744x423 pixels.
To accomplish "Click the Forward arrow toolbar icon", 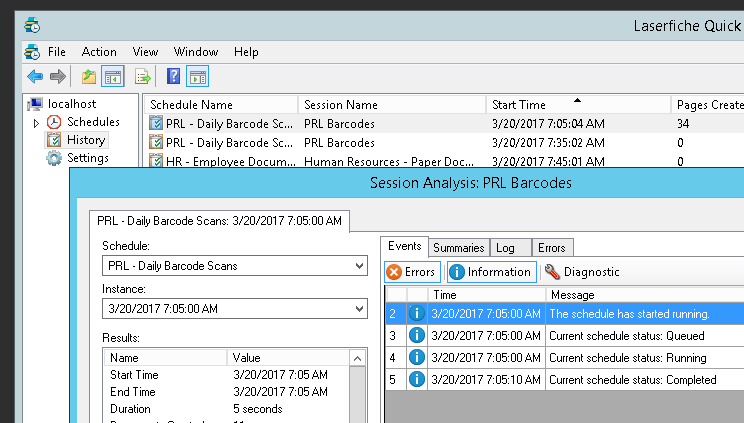I will (x=57, y=76).
